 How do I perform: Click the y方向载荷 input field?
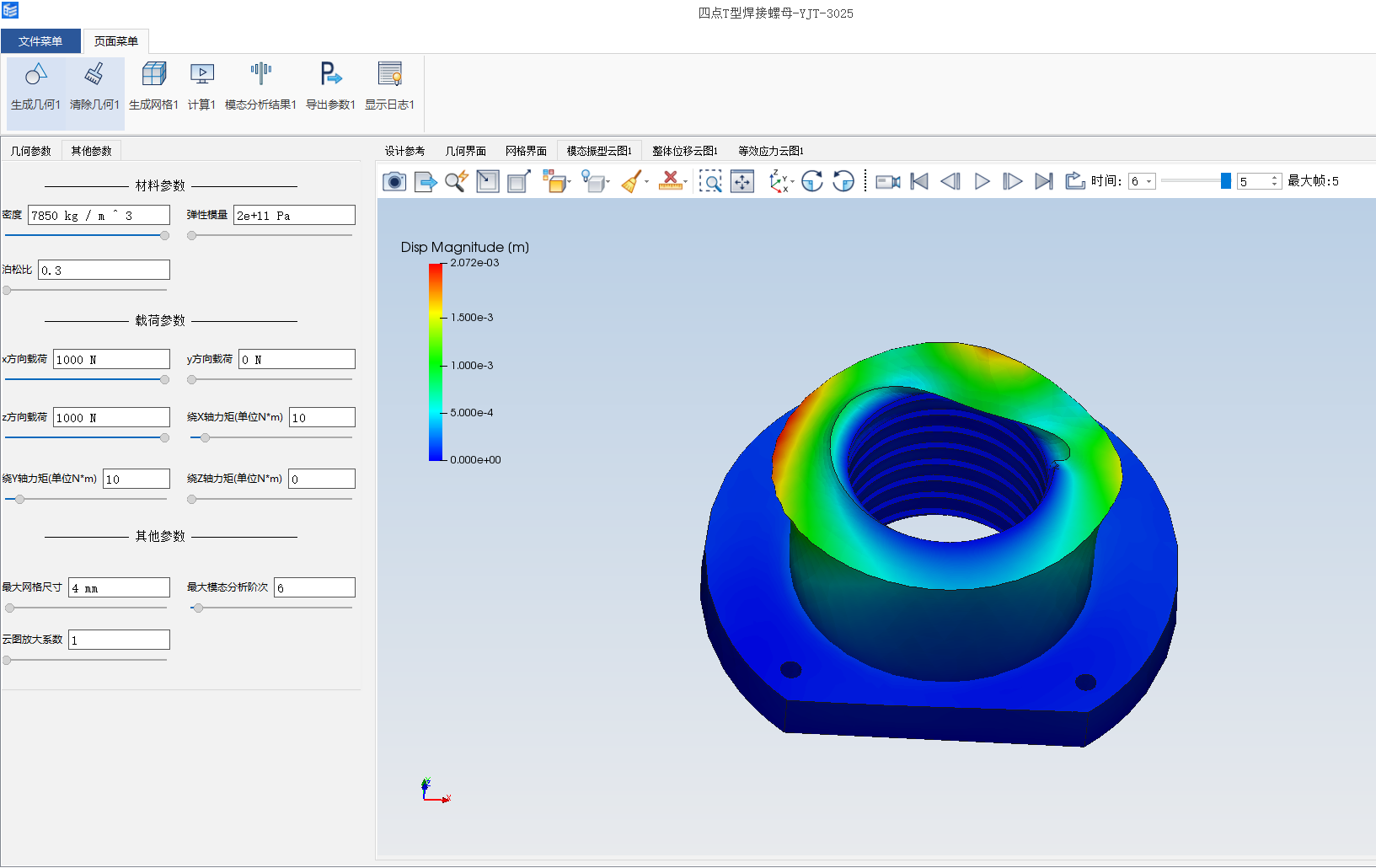(297, 360)
